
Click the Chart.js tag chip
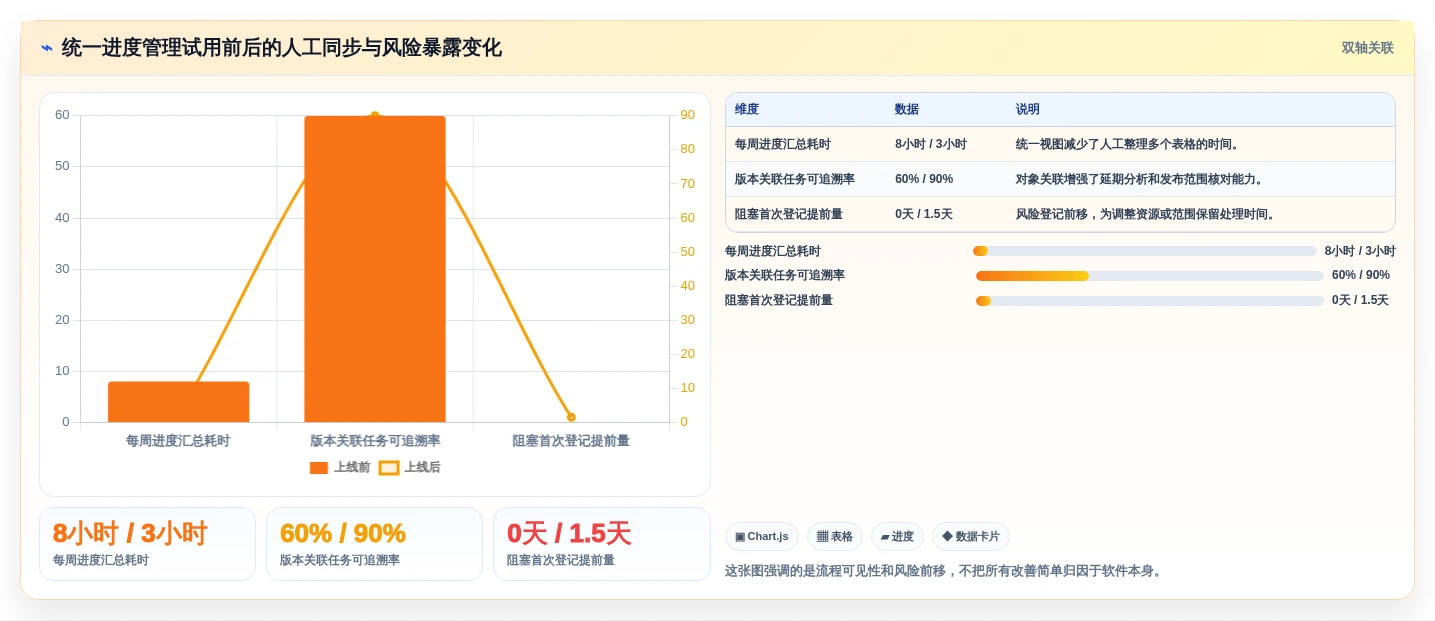762,537
